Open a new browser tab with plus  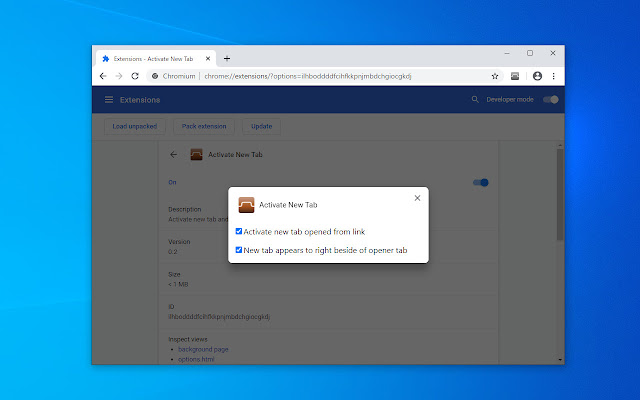click(x=227, y=59)
